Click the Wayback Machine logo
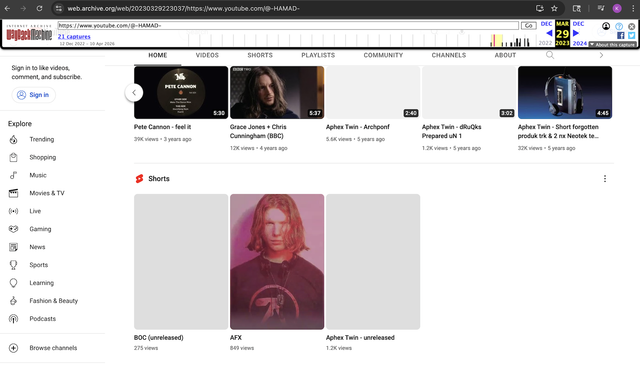 29,33
